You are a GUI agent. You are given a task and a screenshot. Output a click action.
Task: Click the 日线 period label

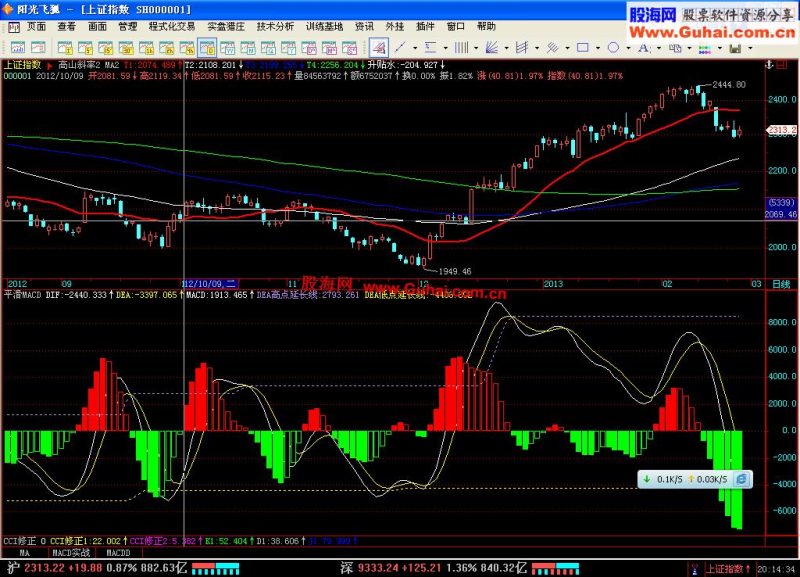click(x=781, y=284)
